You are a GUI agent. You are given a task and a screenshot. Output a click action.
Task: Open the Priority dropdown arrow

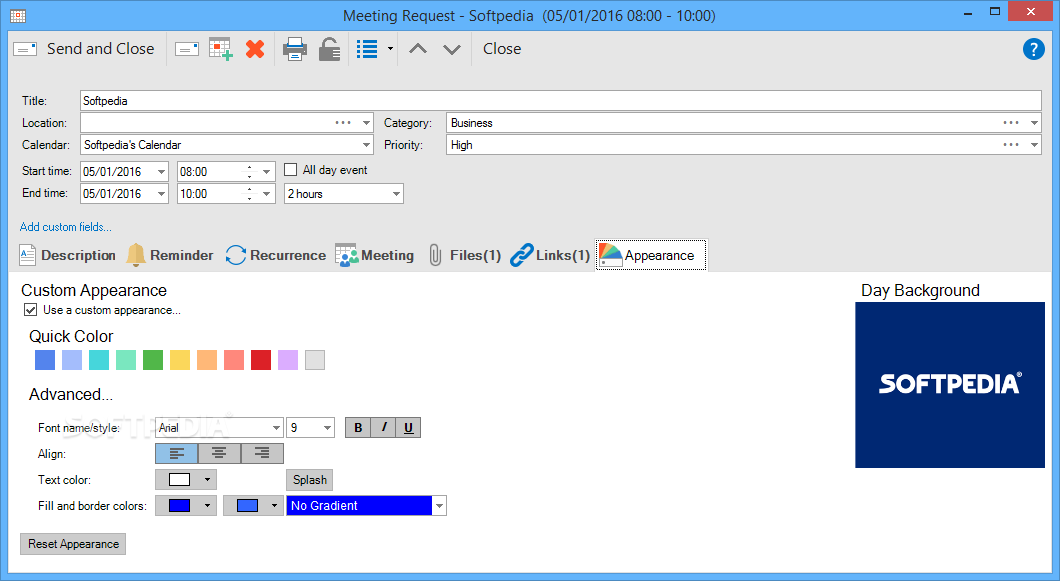(x=1034, y=145)
